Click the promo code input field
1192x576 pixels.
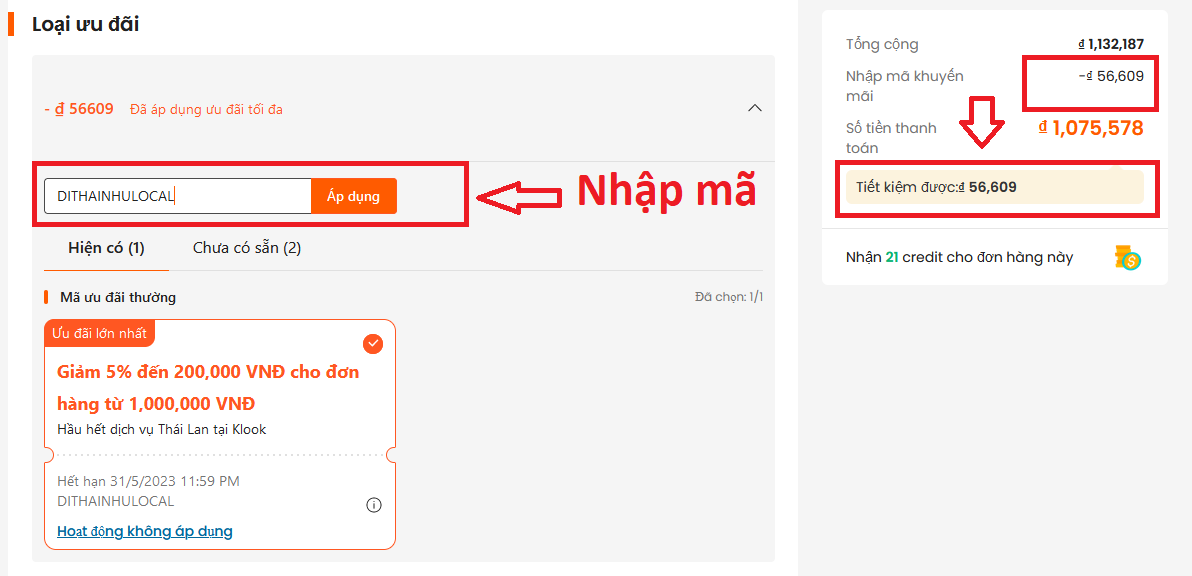click(178, 196)
